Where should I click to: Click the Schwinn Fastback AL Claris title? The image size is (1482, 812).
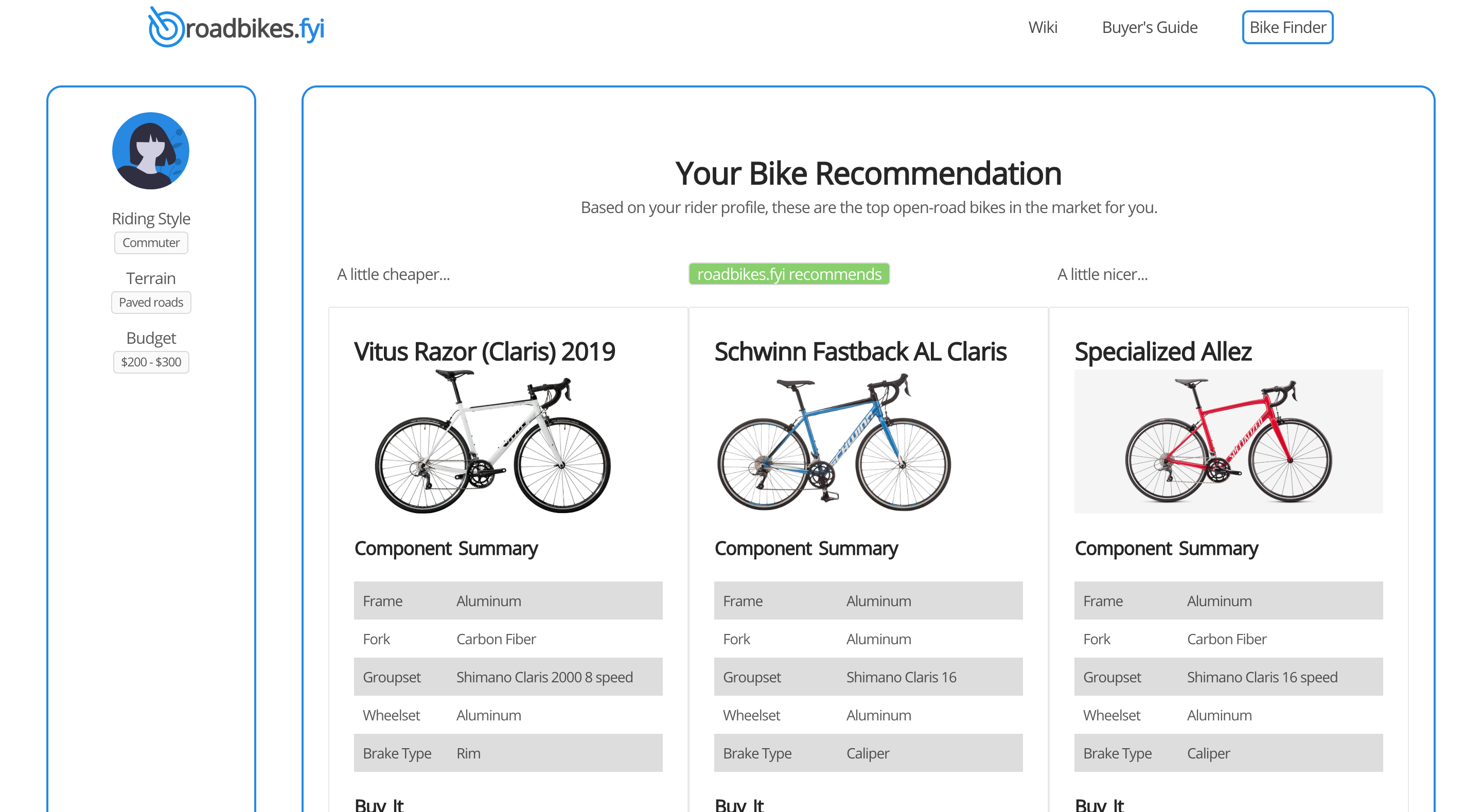coord(861,351)
